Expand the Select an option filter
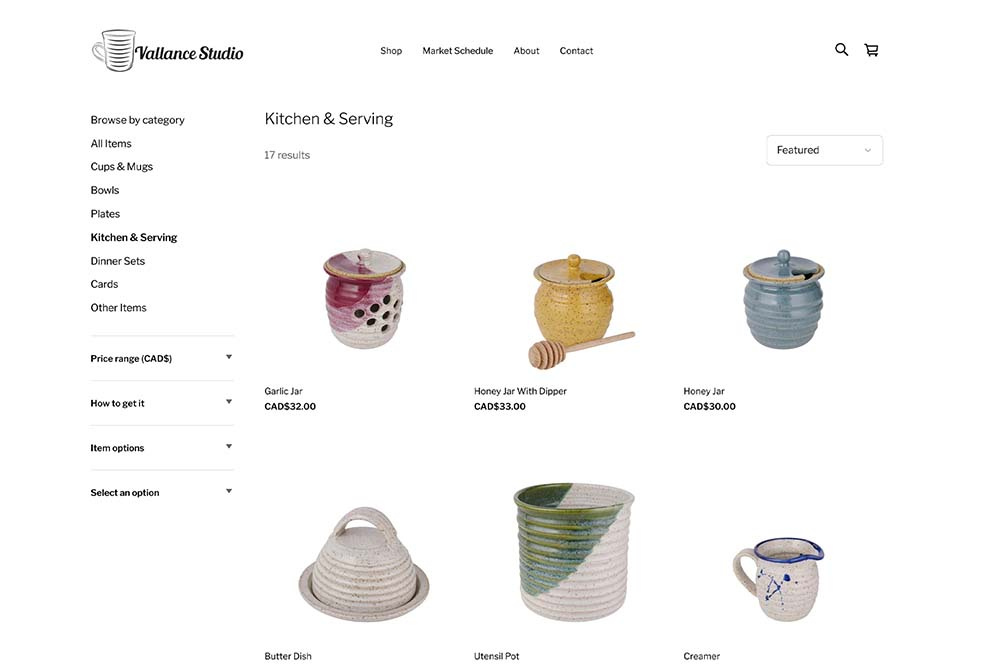This screenshot has width=1000, height=667. click(x=162, y=492)
